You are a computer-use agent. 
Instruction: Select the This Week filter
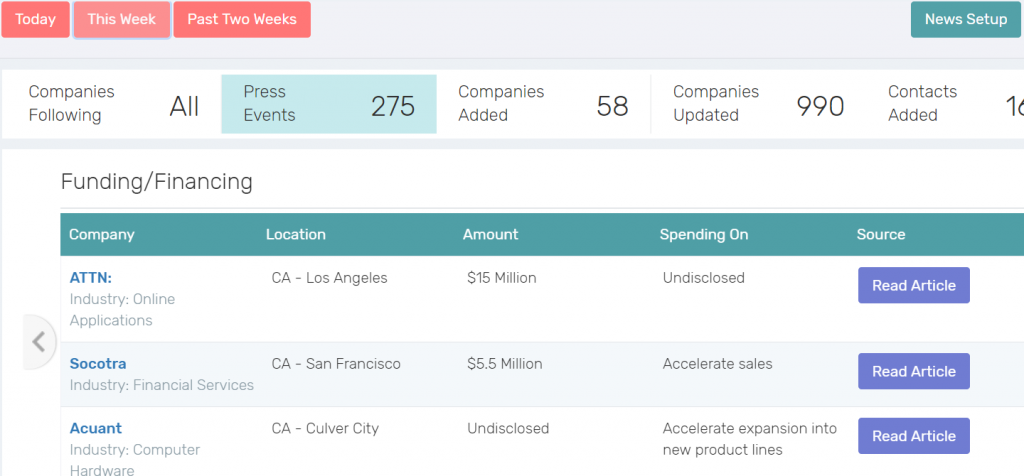[x=121, y=20]
